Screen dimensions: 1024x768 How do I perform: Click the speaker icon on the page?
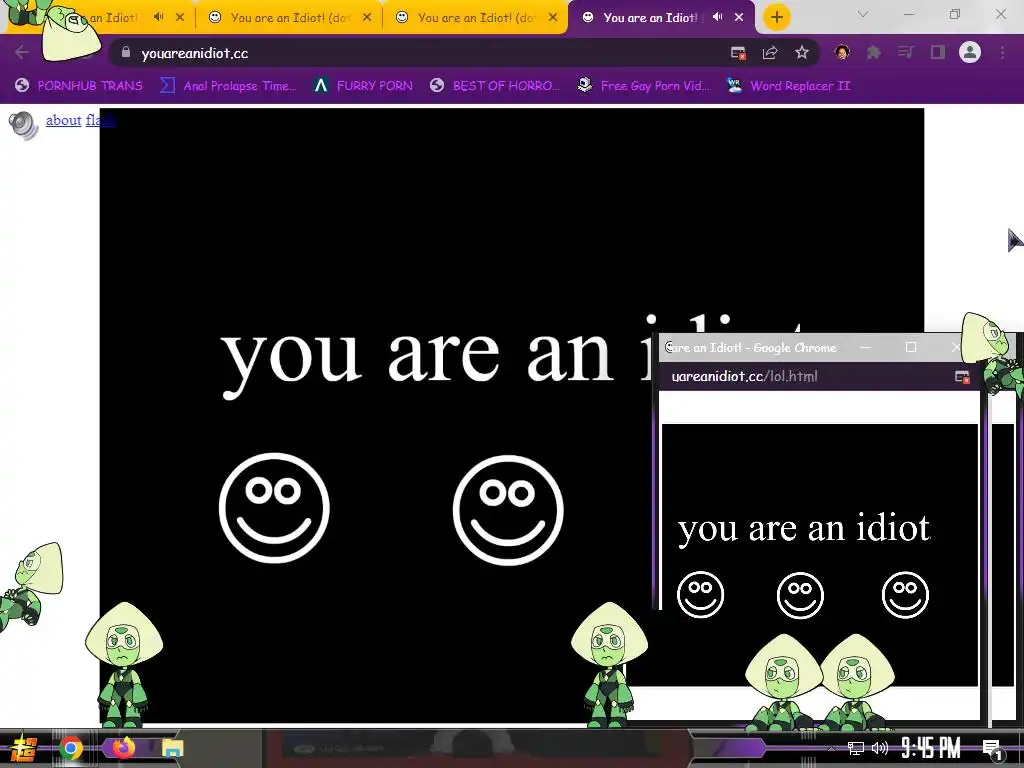[24, 125]
